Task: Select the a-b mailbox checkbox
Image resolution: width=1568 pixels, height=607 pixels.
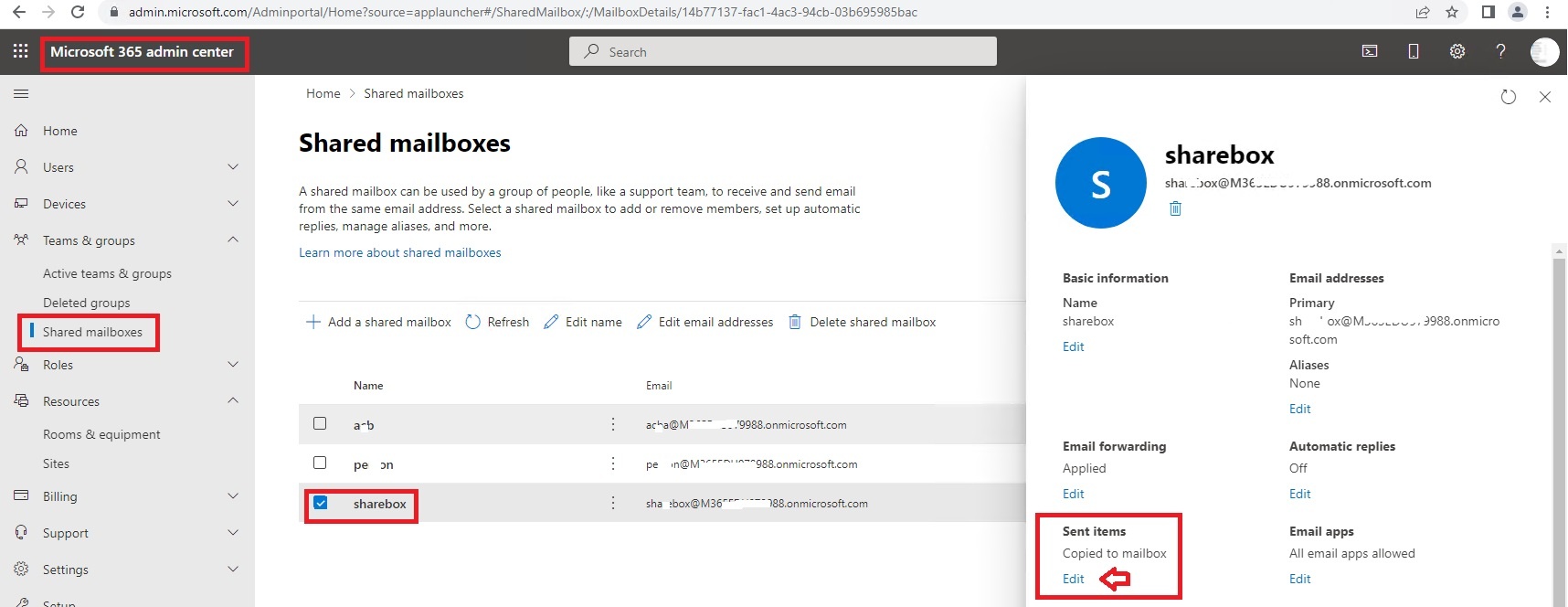Action: 320,423
